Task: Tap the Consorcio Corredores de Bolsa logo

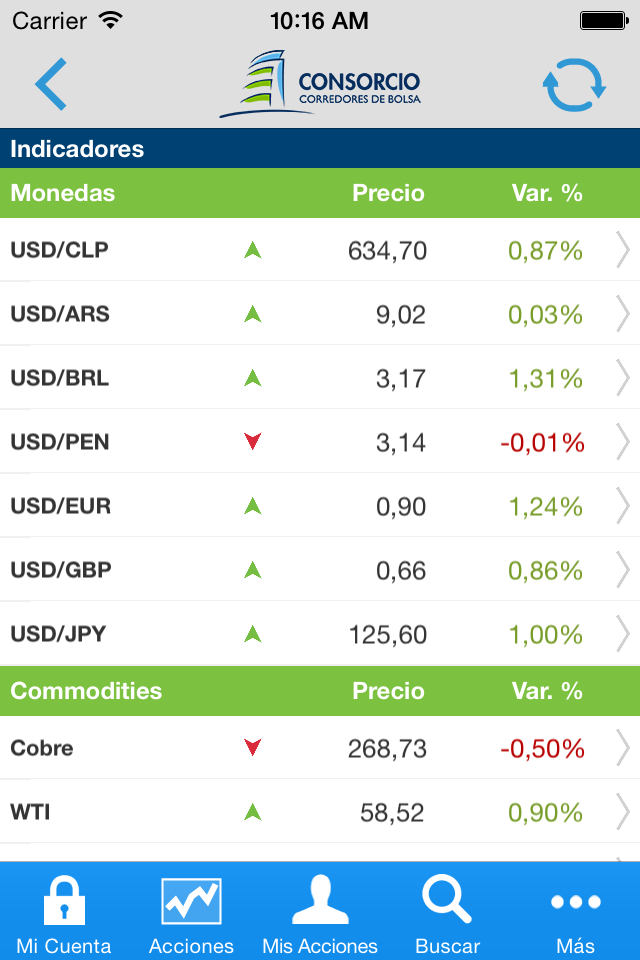Action: (320, 84)
